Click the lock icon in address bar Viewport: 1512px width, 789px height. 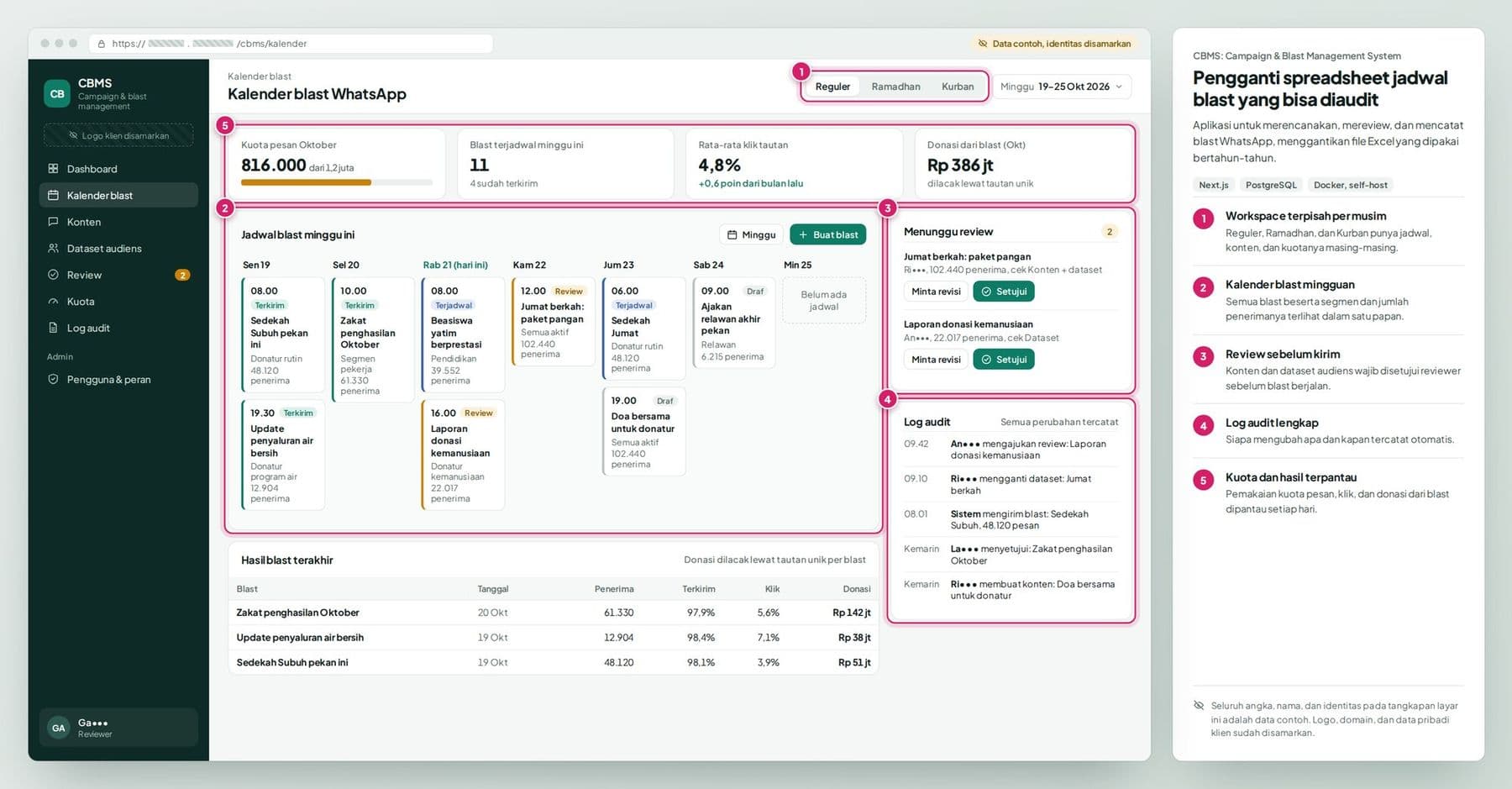coord(102,44)
